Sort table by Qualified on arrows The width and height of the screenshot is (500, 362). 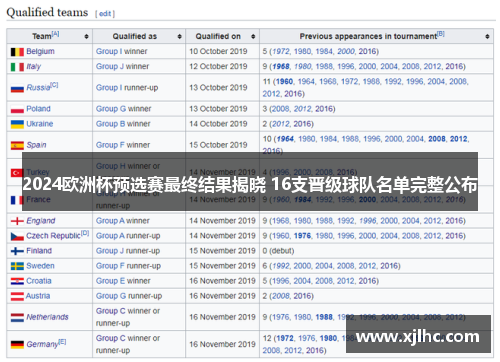253,36
